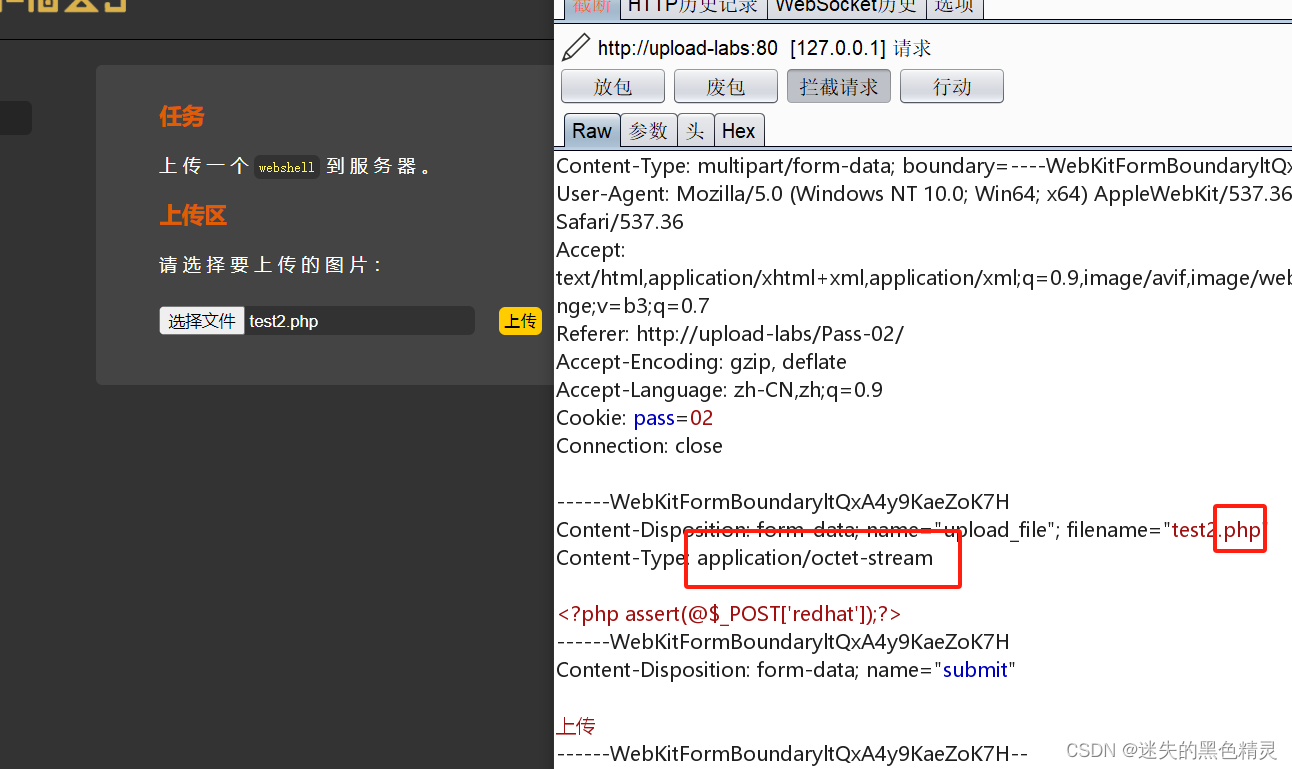Switch to the 参数 params tab
Screen dimensions: 1292x769
[x=648, y=131]
